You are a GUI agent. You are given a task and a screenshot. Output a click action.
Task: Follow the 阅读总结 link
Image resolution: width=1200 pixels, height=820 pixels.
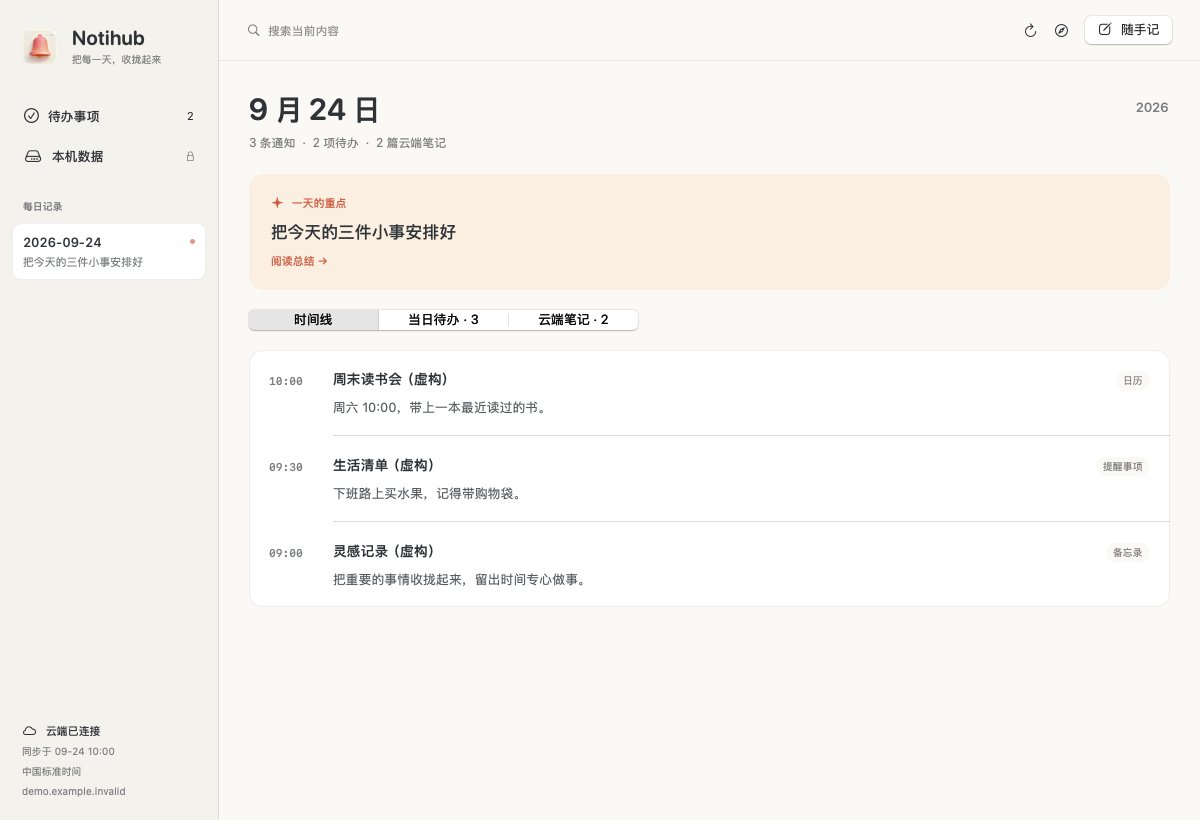click(x=299, y=261)
